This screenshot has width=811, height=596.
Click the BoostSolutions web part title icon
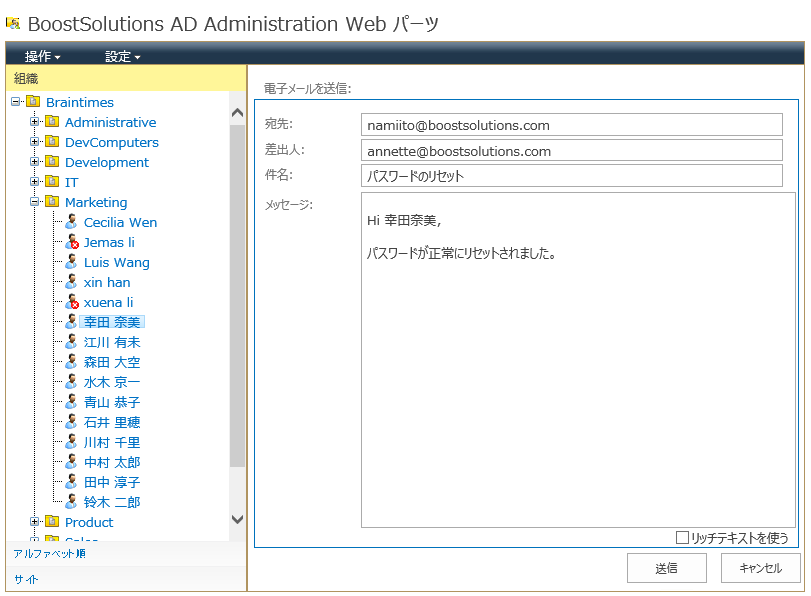(x=13, y=23)
